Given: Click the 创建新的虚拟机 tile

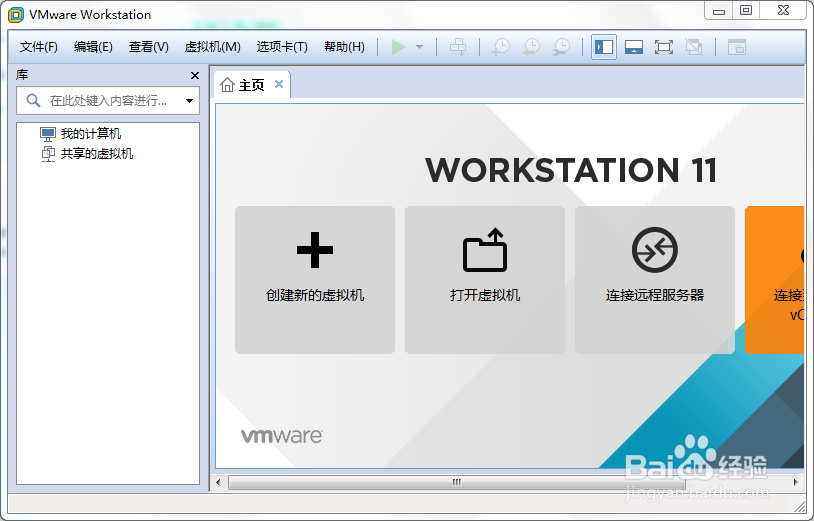Looking at the screenshot, I should click(315, 280).
